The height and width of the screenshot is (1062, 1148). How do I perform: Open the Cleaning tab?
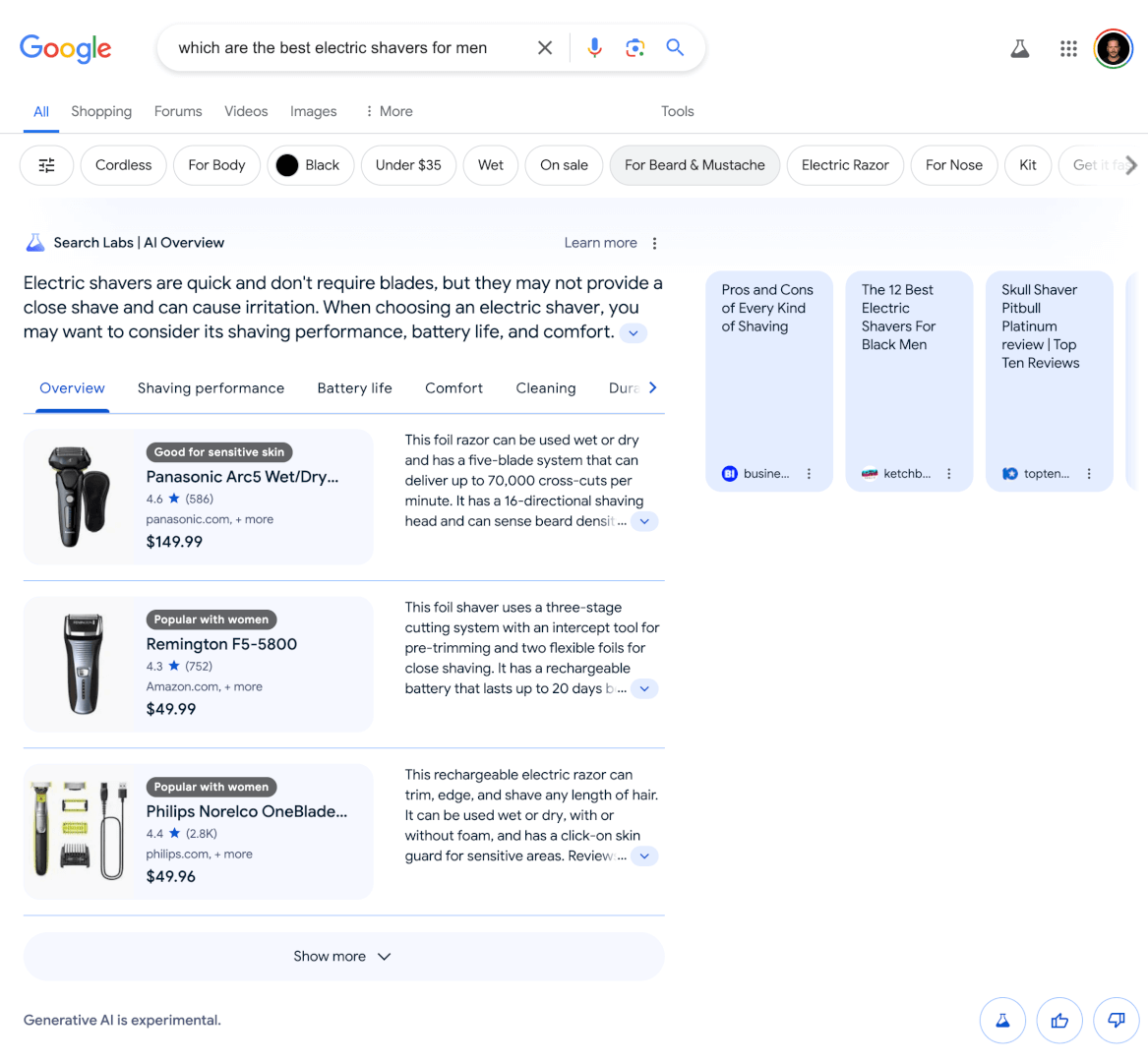point(545,387)
